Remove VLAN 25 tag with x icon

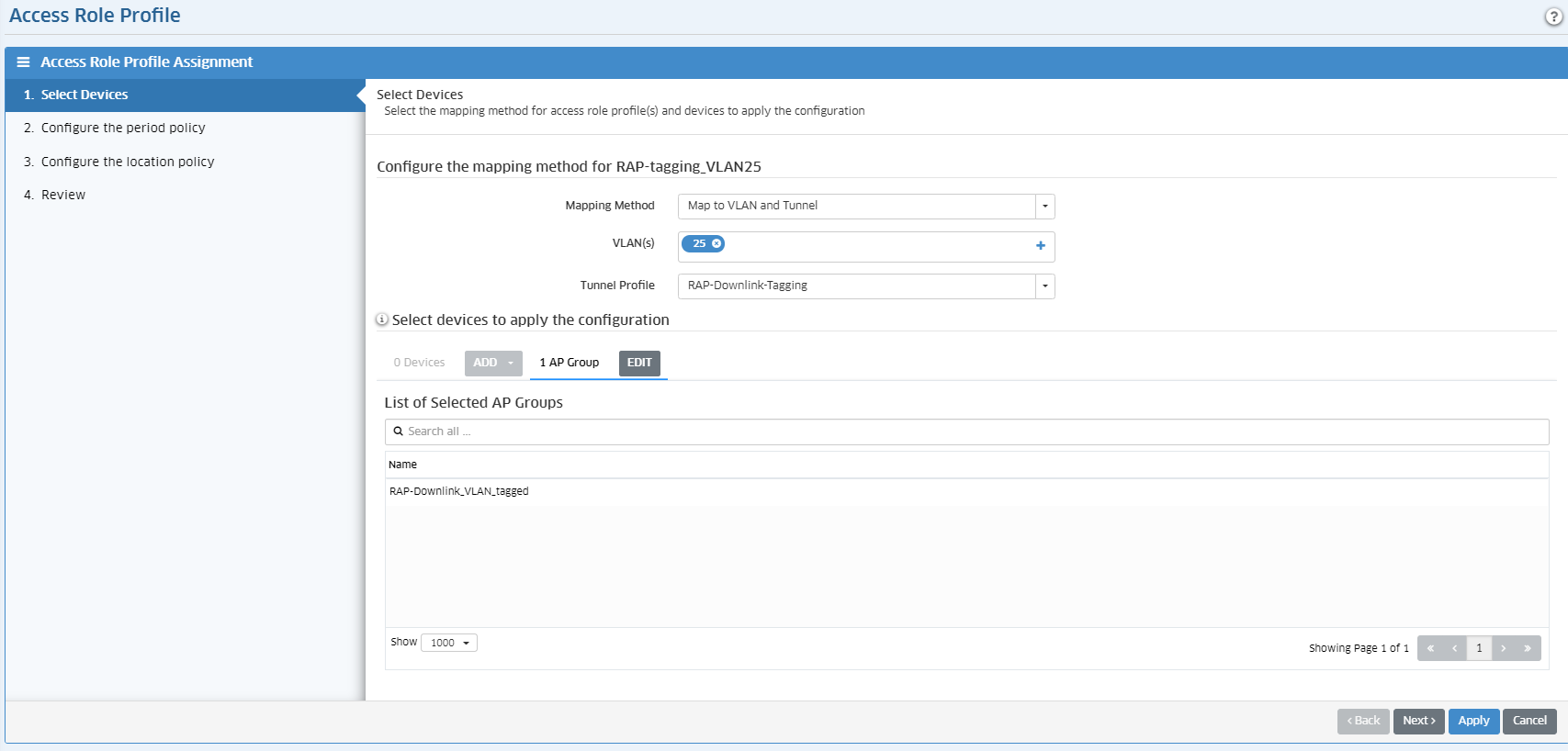(716, 243)
